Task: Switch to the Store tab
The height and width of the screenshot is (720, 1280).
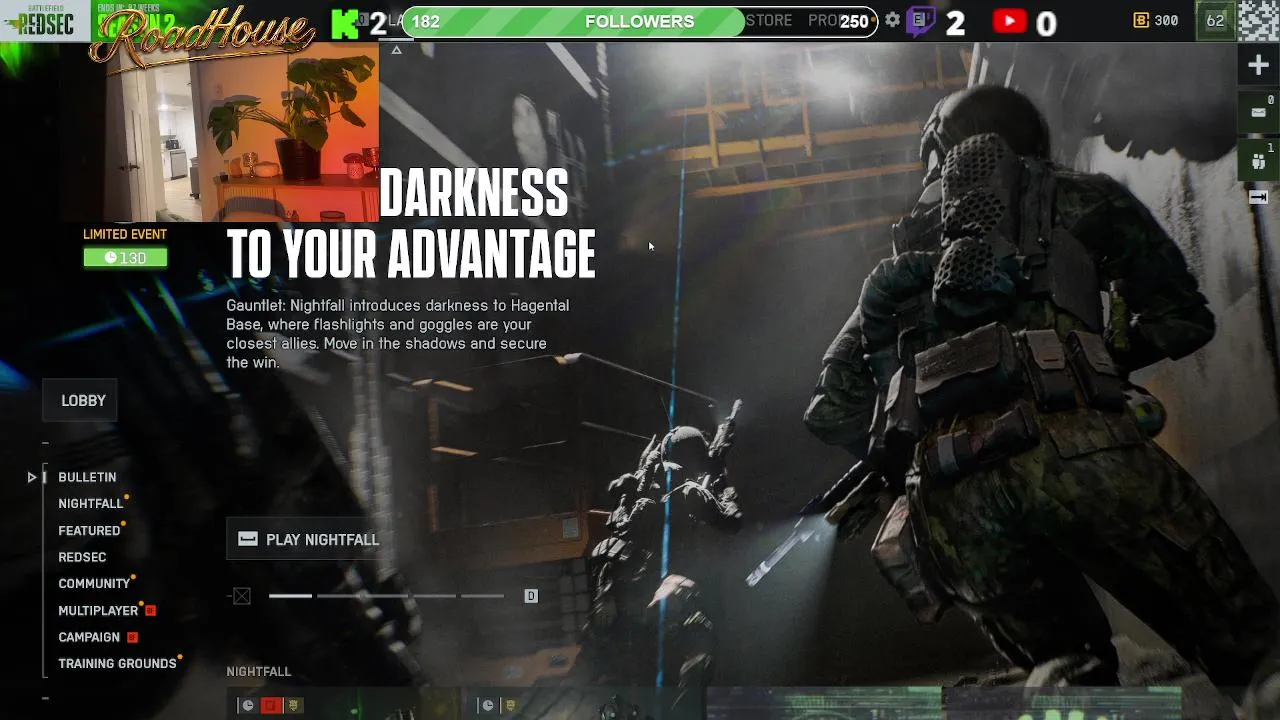Action: pos(769,20)
